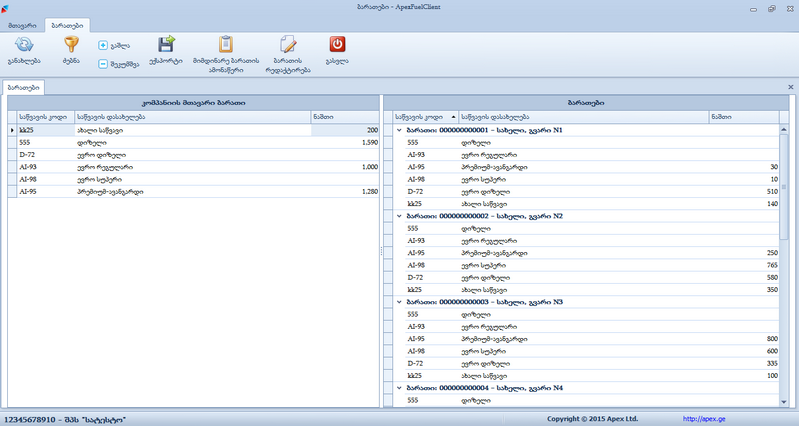The height and width of the screenshot is (426, 799).
Task: Click the splitter handle between the two grids
Action: tap(381, 251)
